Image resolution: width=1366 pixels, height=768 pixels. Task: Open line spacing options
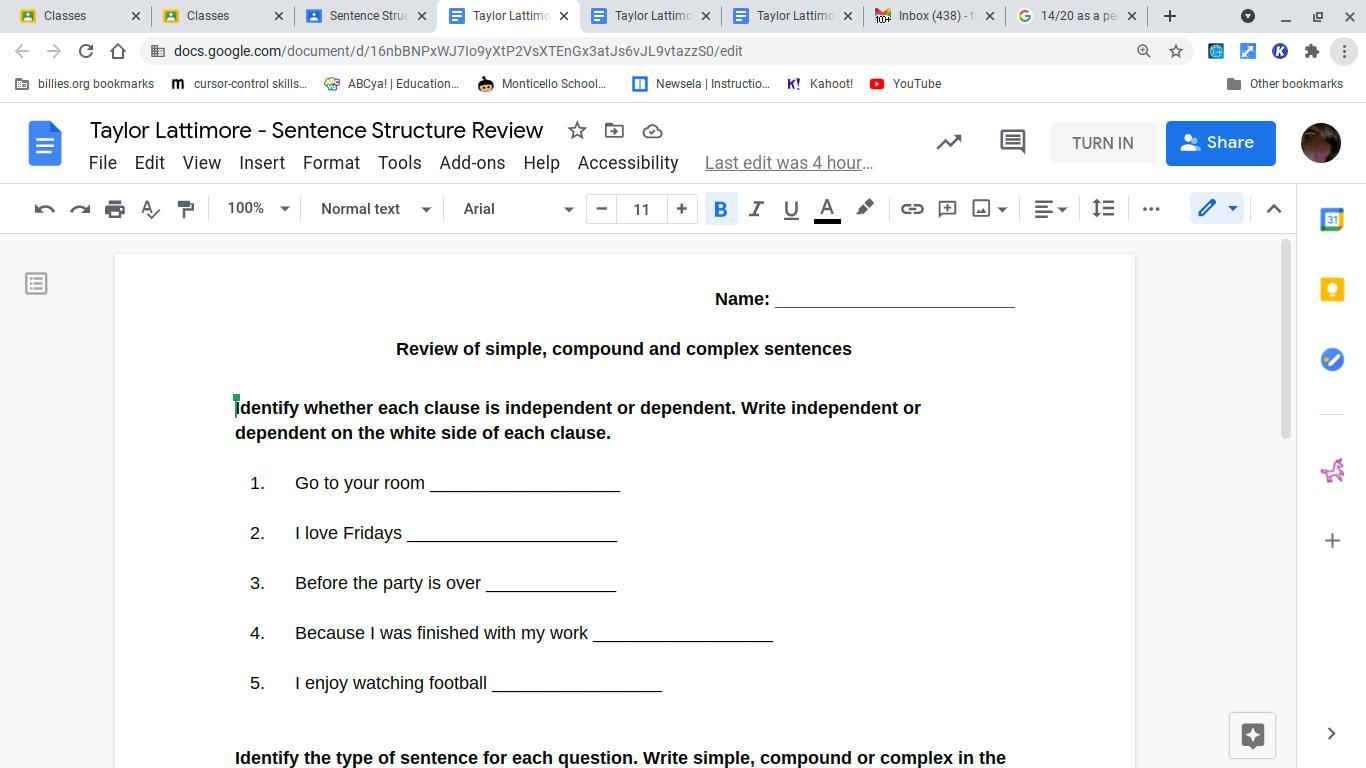[1103, 209]
